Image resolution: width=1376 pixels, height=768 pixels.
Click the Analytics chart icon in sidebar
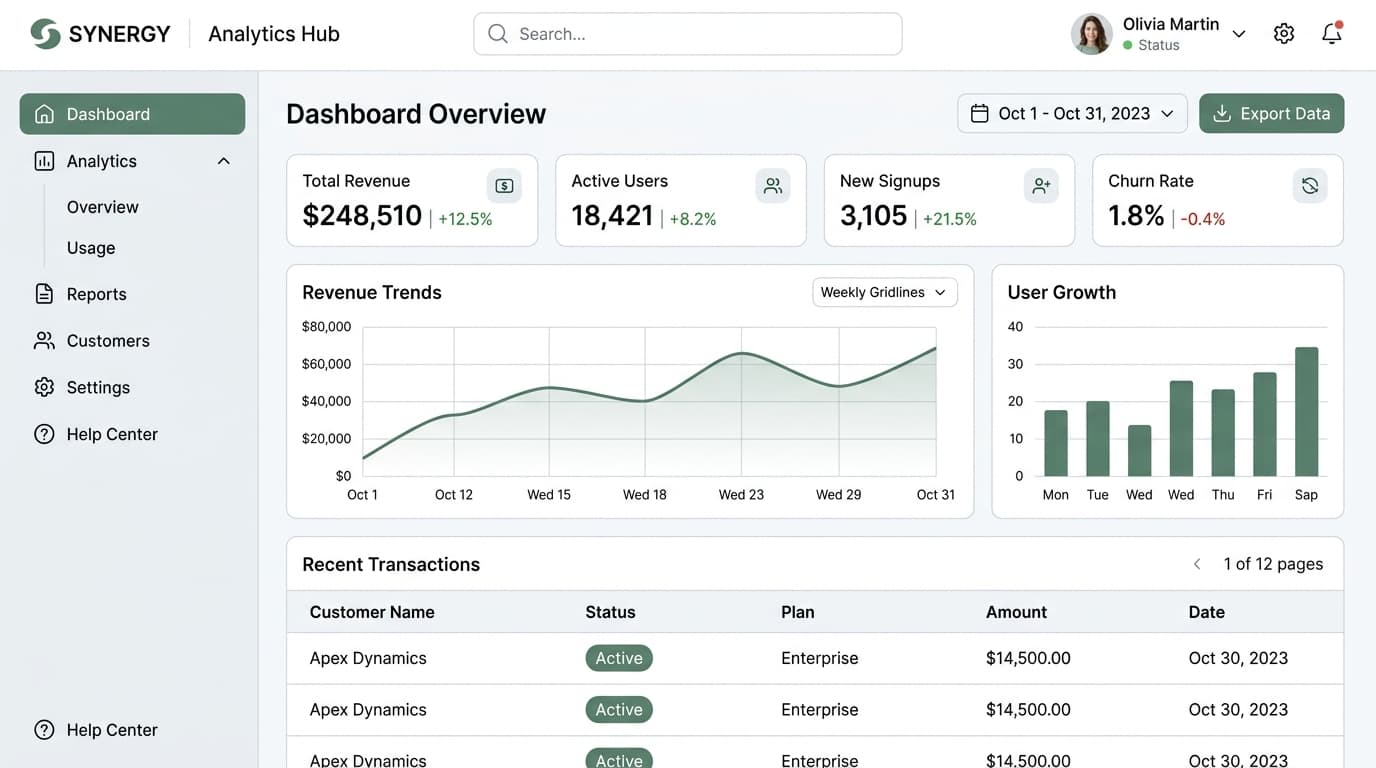tap(44, 161)
